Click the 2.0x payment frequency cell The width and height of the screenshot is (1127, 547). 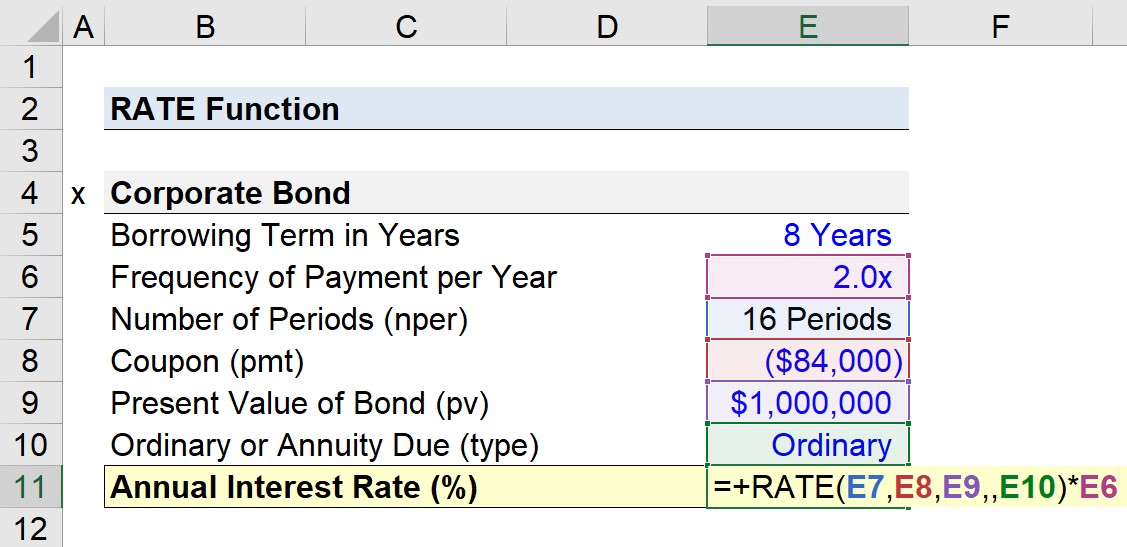(808, 277)
